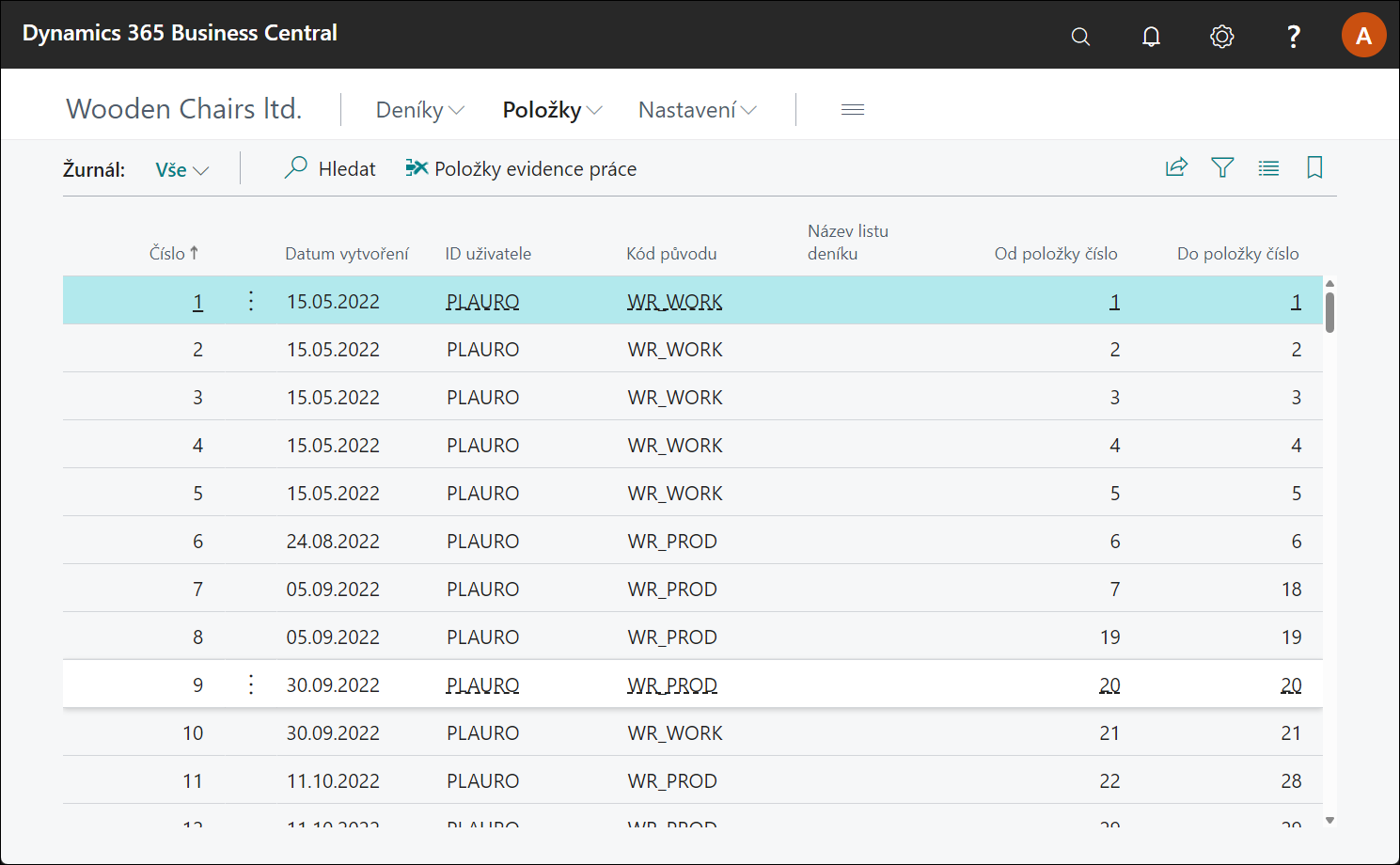Screen dimensions: 1400x865
Task: Click Od položky value 19 in row 8
Action: click(1109, 637)
